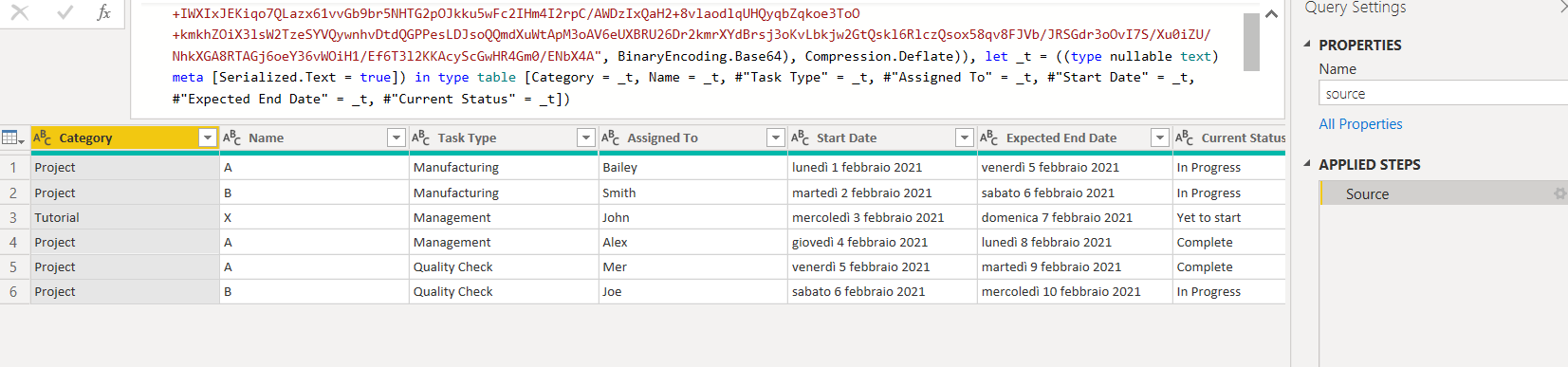Click the Yet to start status cell
Image resolution: width=1568 pixels, height=367 pixels.
pos(1229,217)
